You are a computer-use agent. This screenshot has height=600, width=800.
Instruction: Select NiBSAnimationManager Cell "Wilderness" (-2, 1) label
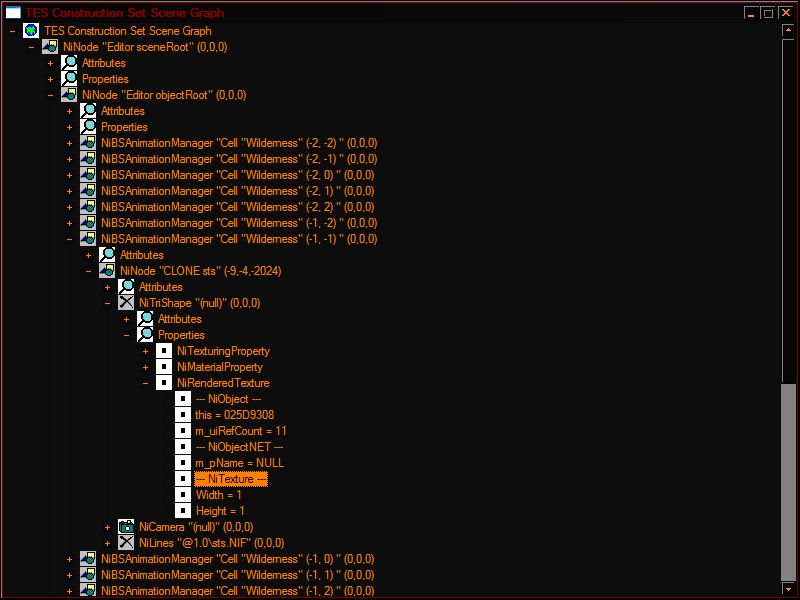pyautogui.click(x=237, y=191)
